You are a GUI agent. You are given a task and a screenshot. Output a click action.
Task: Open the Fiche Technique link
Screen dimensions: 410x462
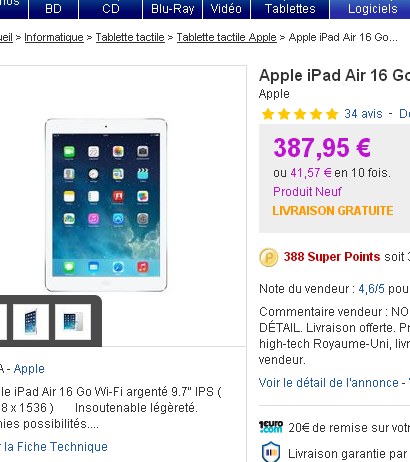(x=55, y=447)
